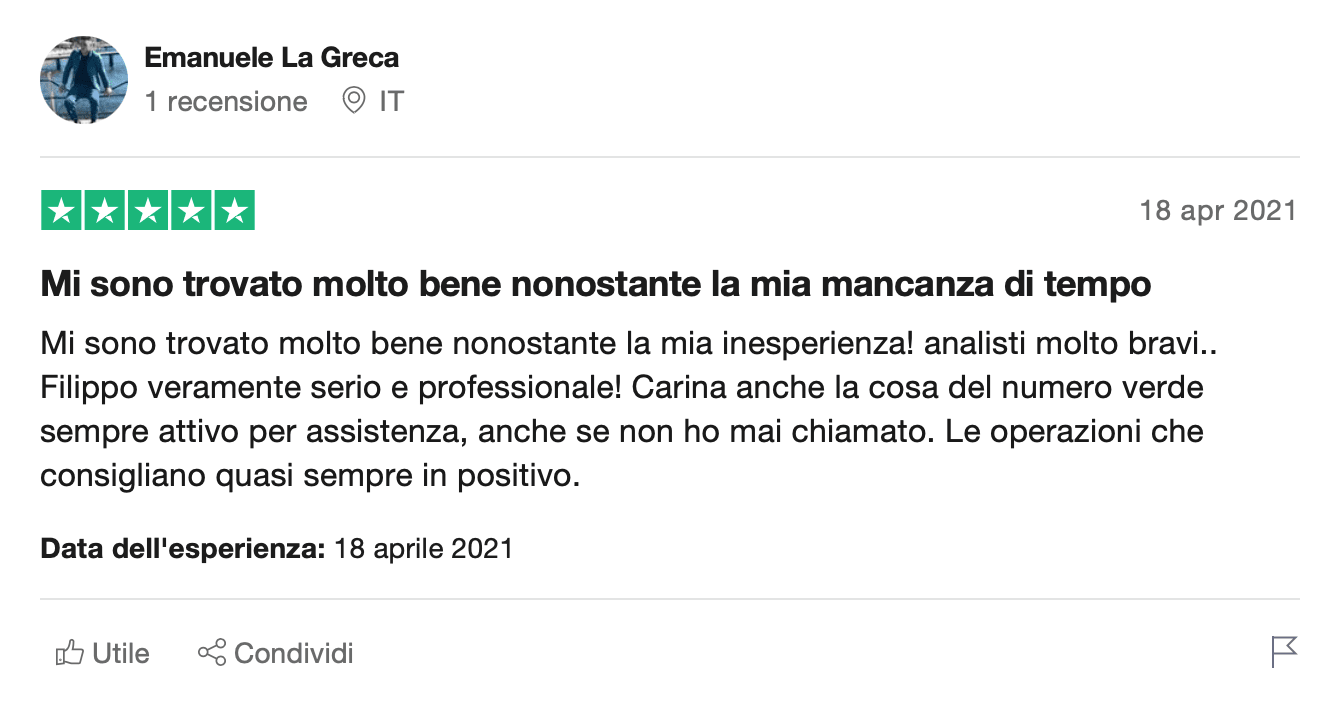Screen dimensions: 1338x702
Task: Open the reviewer name Emanuele La Greca
Action: pos(271,58)
